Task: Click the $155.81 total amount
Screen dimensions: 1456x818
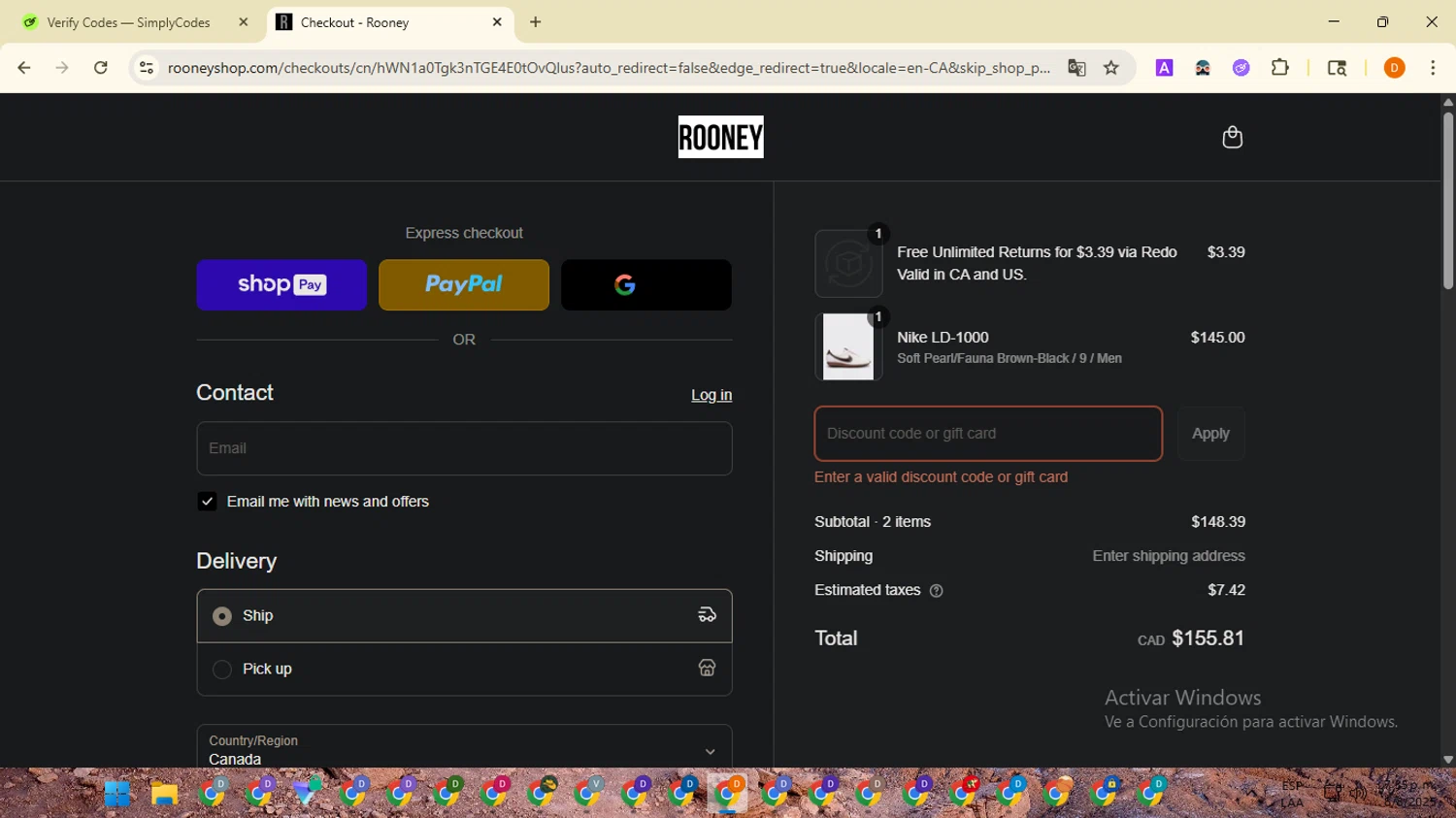Action: pyautogui.click(x=1208, y=638)
